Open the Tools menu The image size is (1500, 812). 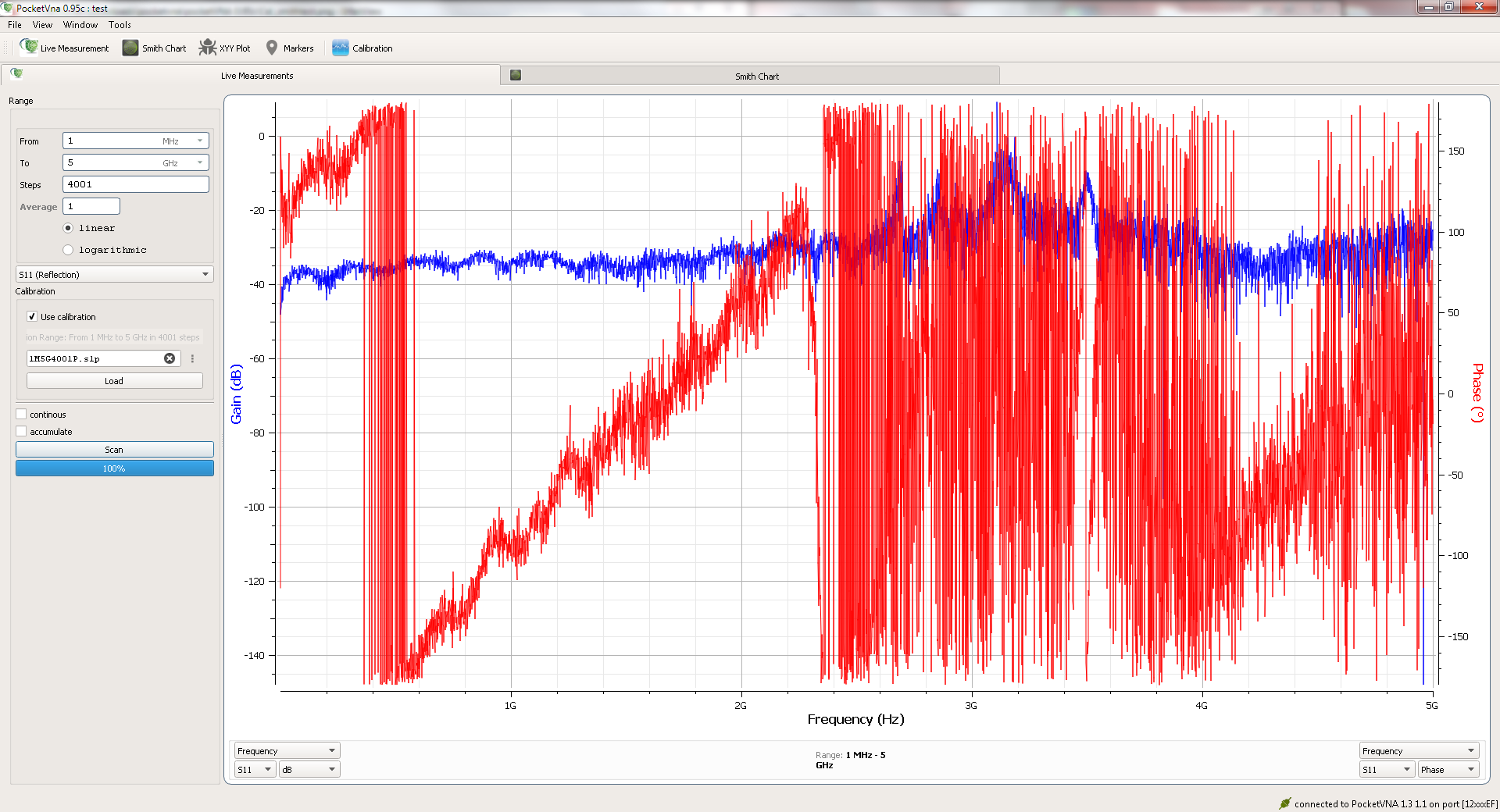(x=120, y=25)
